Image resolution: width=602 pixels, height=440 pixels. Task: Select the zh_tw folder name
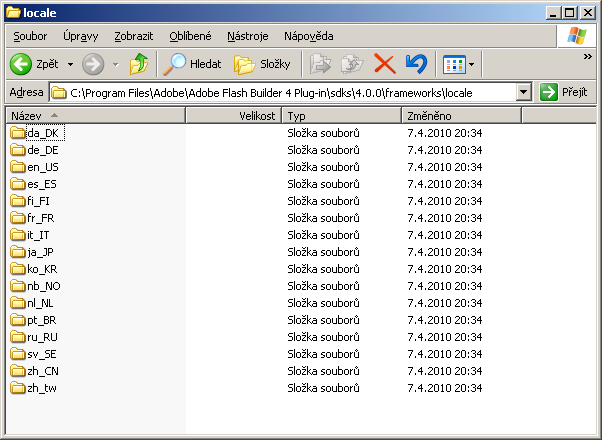[41, 388]
